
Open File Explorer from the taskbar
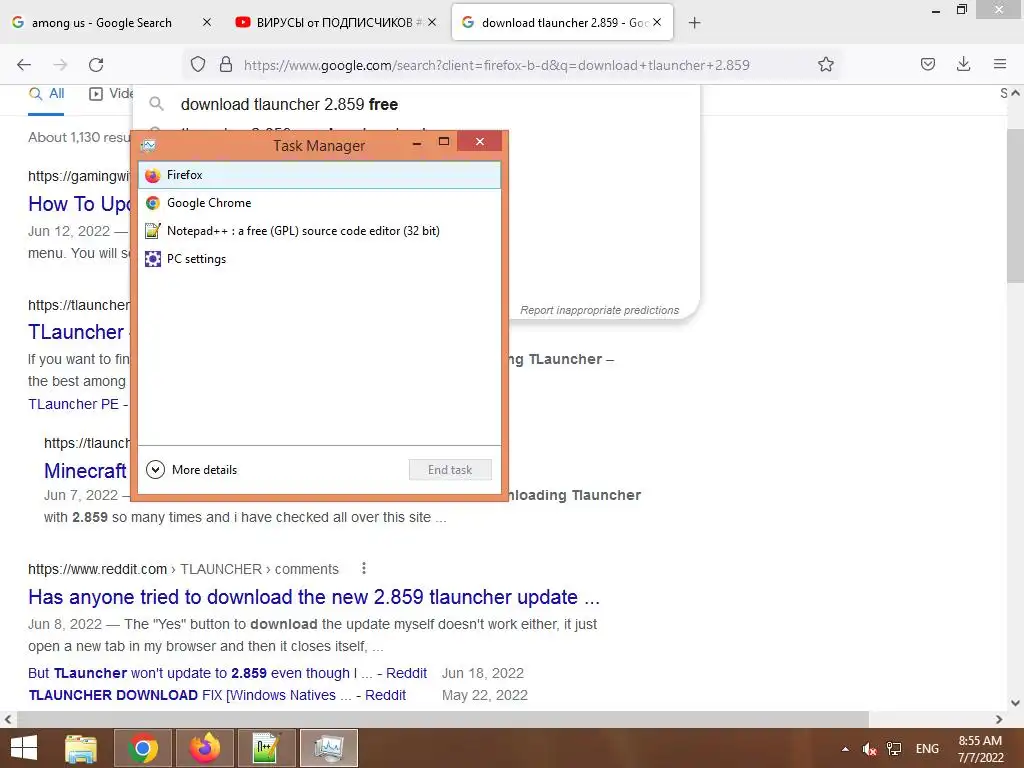tap(81, 748)
